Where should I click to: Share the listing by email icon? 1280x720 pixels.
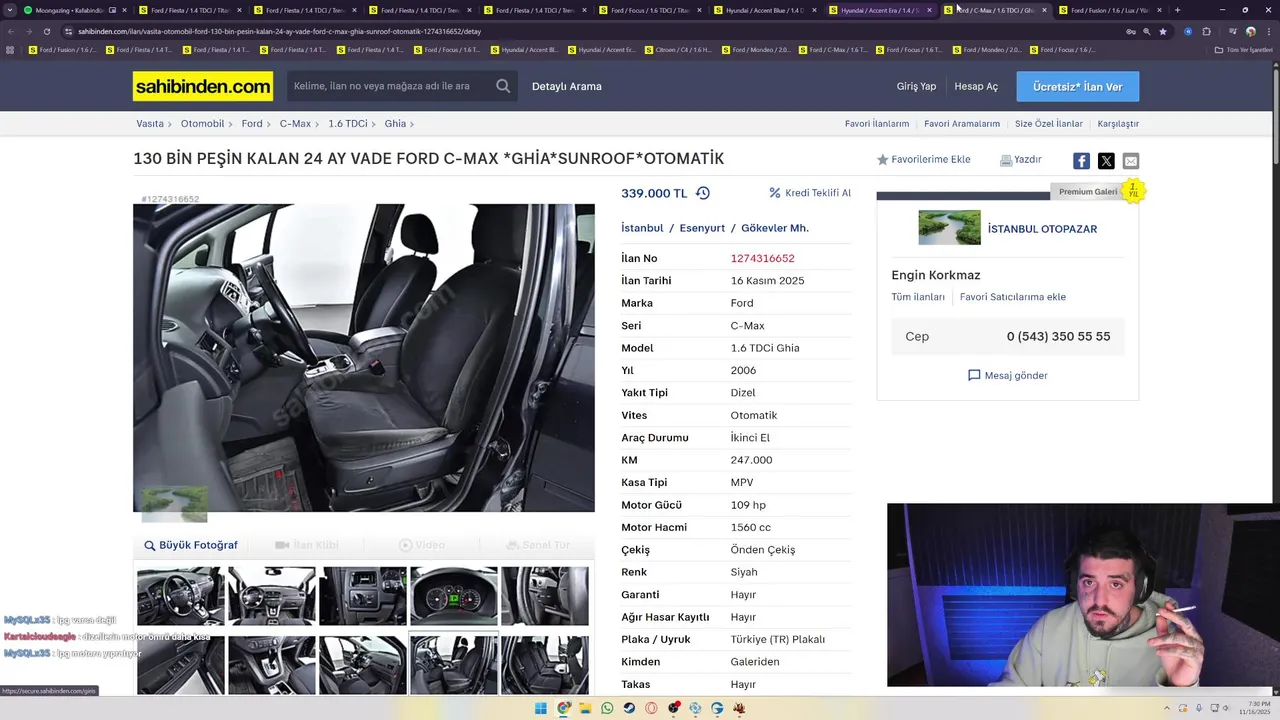[1131, 161]
